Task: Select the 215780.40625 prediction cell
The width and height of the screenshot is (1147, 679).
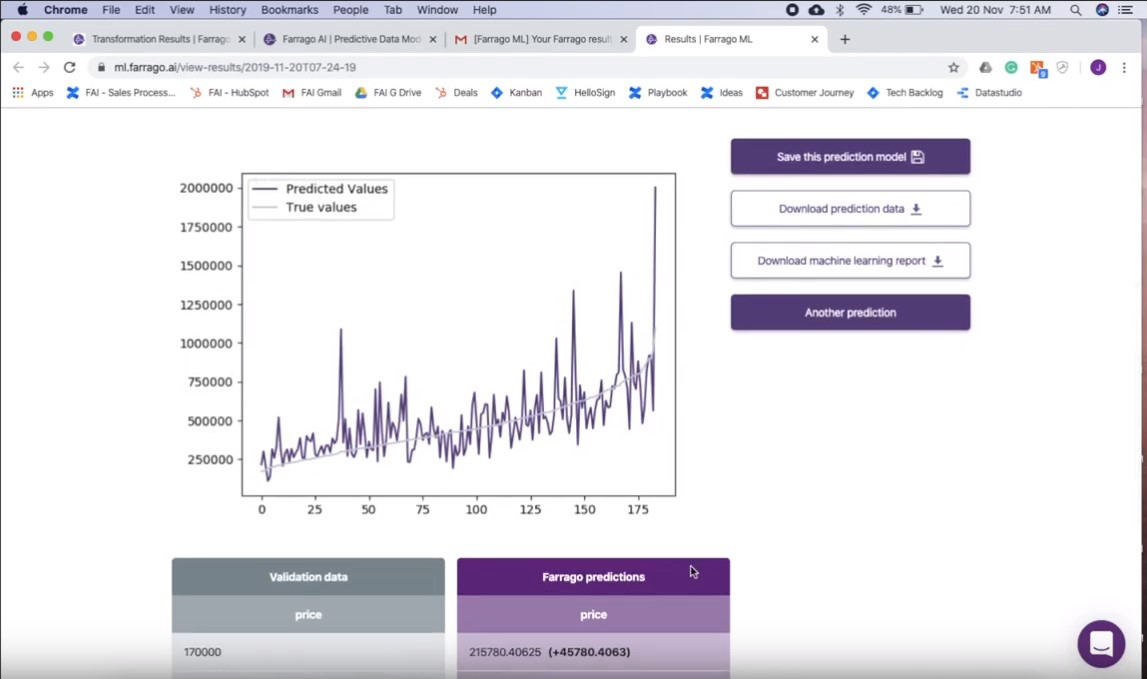Action: (593, 652)
